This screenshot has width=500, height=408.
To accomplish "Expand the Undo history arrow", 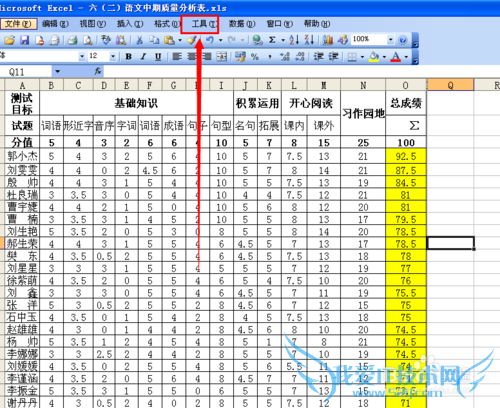I will (220, 40).
